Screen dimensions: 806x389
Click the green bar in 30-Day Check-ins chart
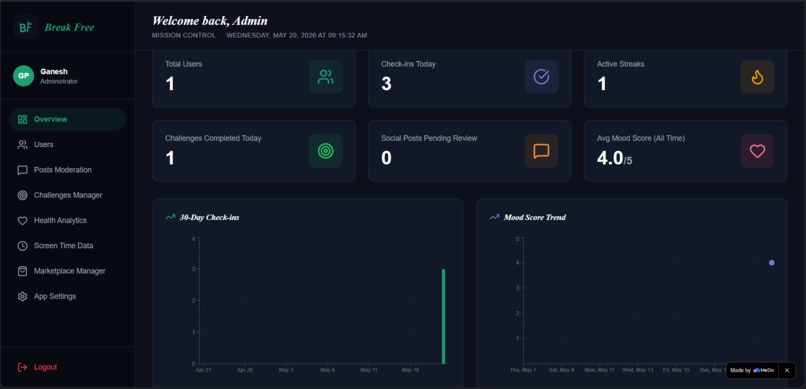444,316
